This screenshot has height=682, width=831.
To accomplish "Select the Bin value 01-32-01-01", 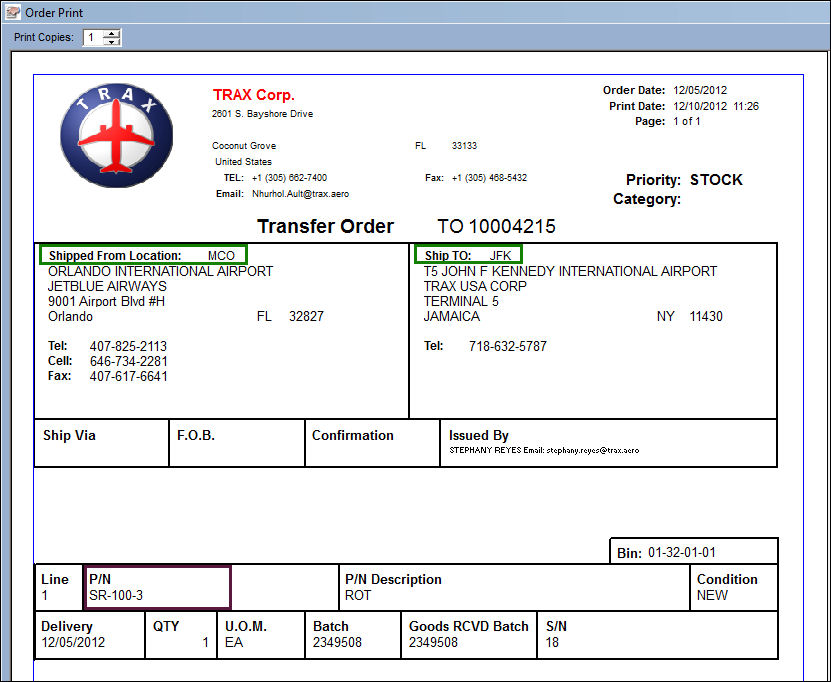I will pyautogui.click(x=682, y=553).
